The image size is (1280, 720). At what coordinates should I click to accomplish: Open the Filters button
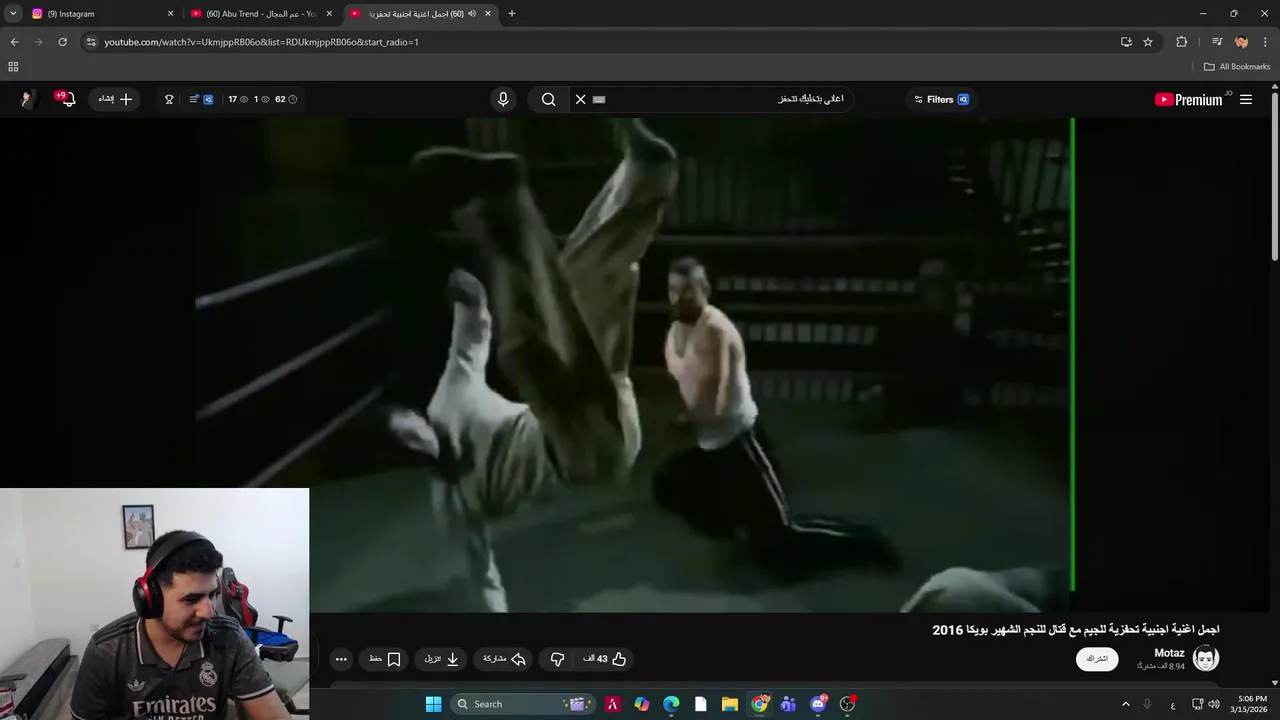pyautogui.click(x=942, y=99)
